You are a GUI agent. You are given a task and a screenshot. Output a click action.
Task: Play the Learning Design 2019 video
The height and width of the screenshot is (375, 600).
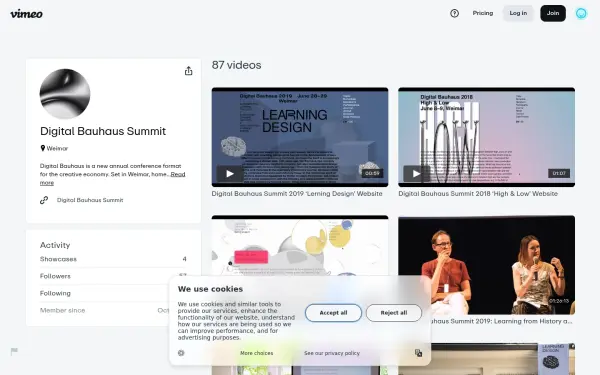click(230, 174)
